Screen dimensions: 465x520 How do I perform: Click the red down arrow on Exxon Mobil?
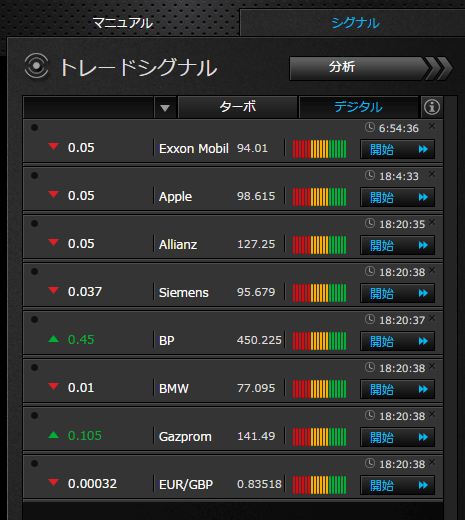click(53, 146)
